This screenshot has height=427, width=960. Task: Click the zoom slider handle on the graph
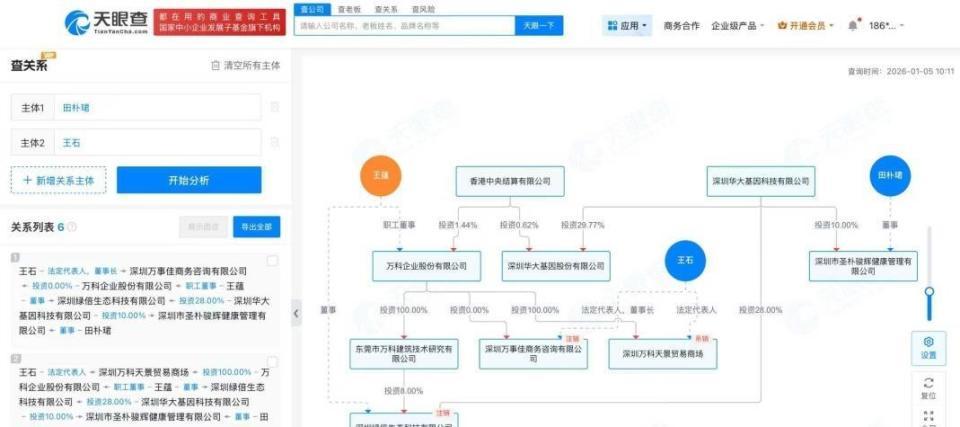(929, 292)
